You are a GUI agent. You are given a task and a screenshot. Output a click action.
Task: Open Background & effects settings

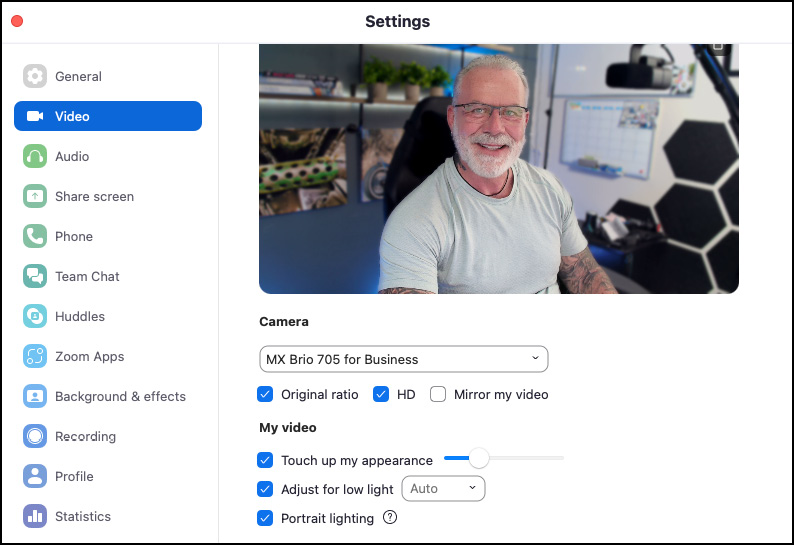point(108,396)
